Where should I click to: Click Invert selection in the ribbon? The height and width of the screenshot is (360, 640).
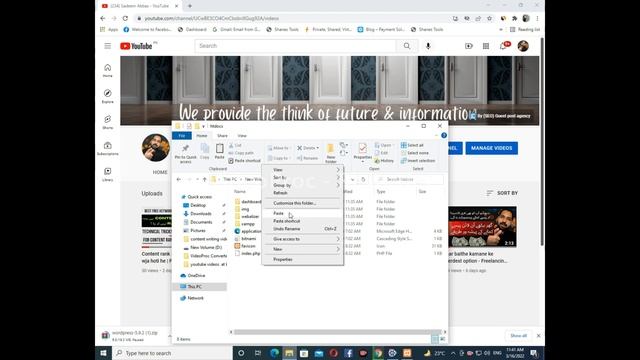[418, 161]
